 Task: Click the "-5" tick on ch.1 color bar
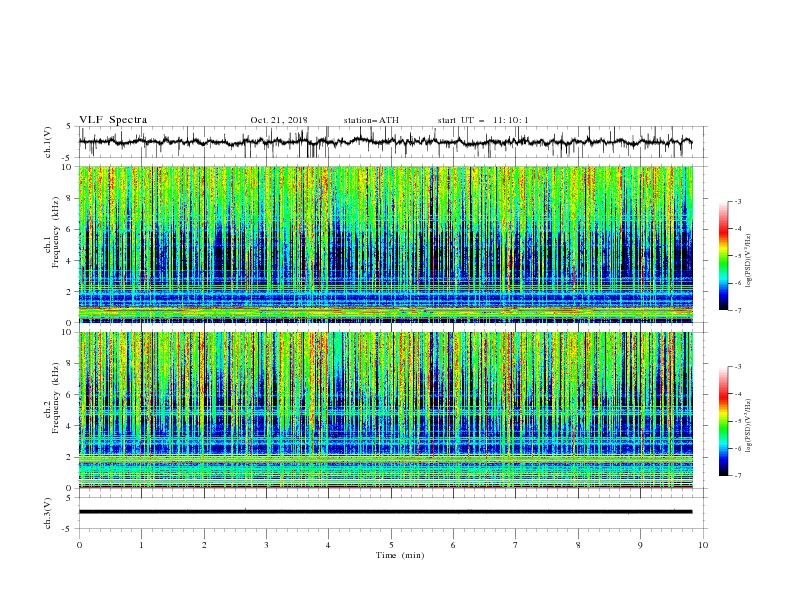tap(737, 256)
